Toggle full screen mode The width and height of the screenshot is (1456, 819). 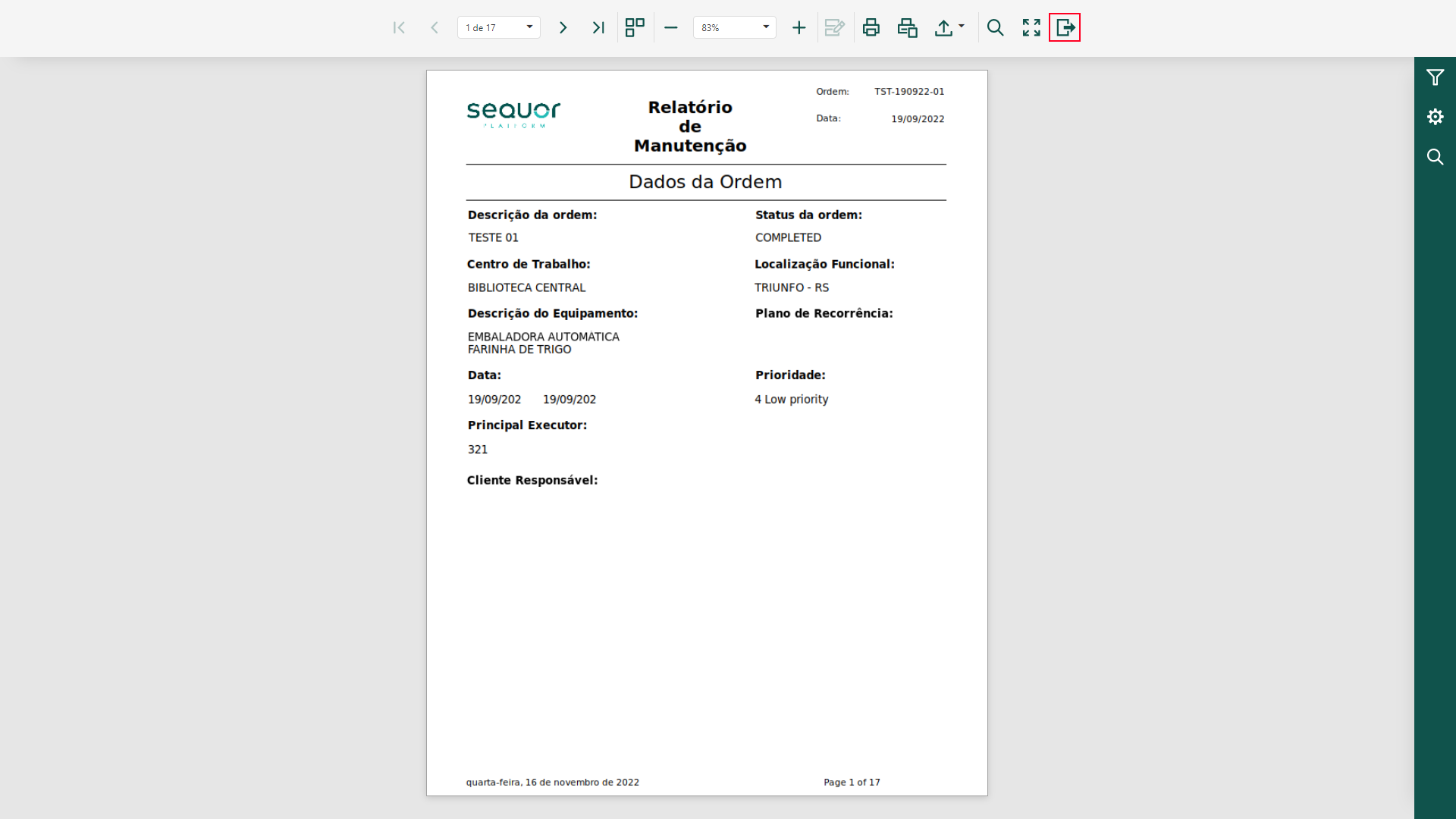(1031, 28)
